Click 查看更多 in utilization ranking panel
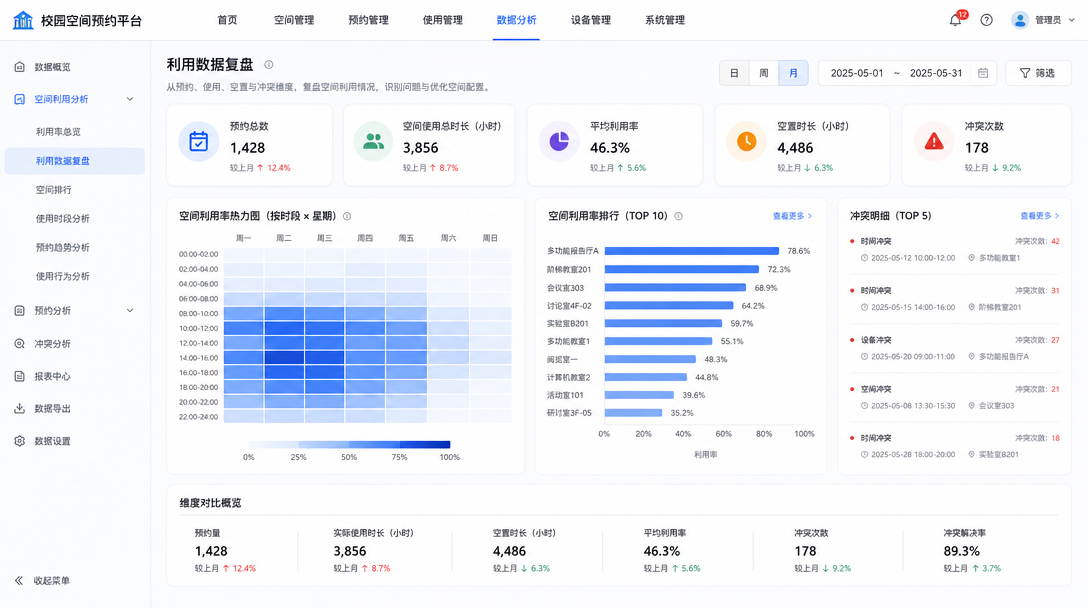The width and height of the screenshot is (1088, 608). point(792,216)
